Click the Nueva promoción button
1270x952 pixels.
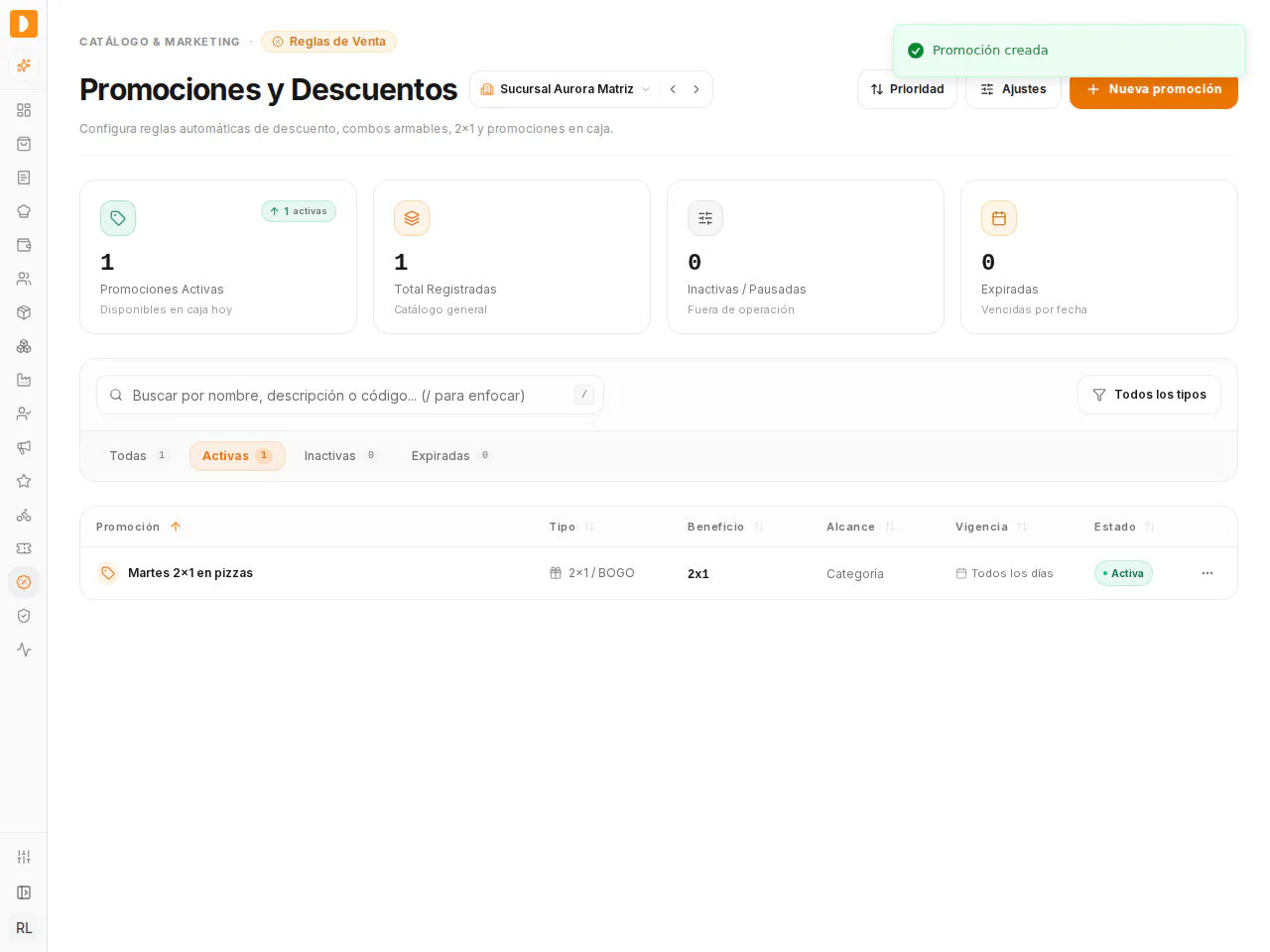tap(1154, 89)
